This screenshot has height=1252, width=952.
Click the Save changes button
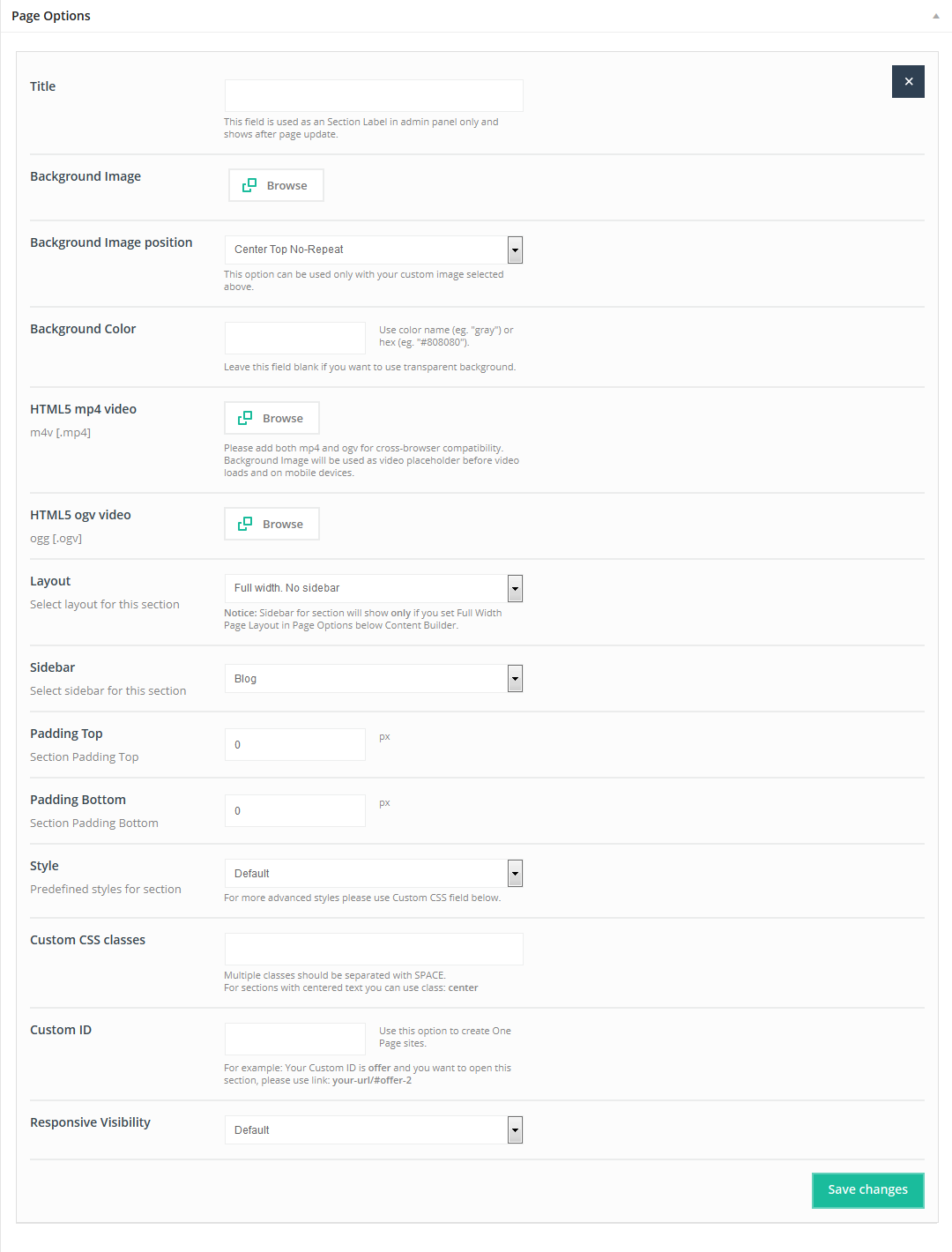pyautogui.click(x=867, y=1189)
